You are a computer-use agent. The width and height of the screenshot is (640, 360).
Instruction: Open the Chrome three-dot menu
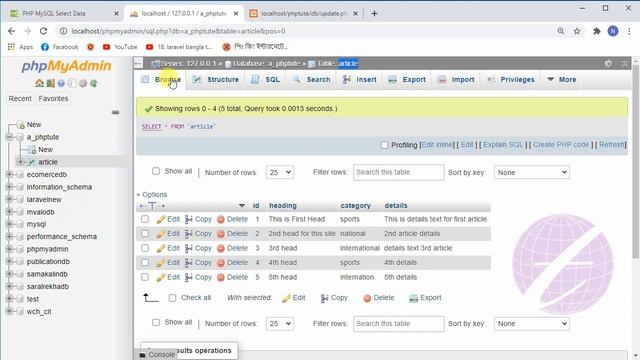(629, 31)
